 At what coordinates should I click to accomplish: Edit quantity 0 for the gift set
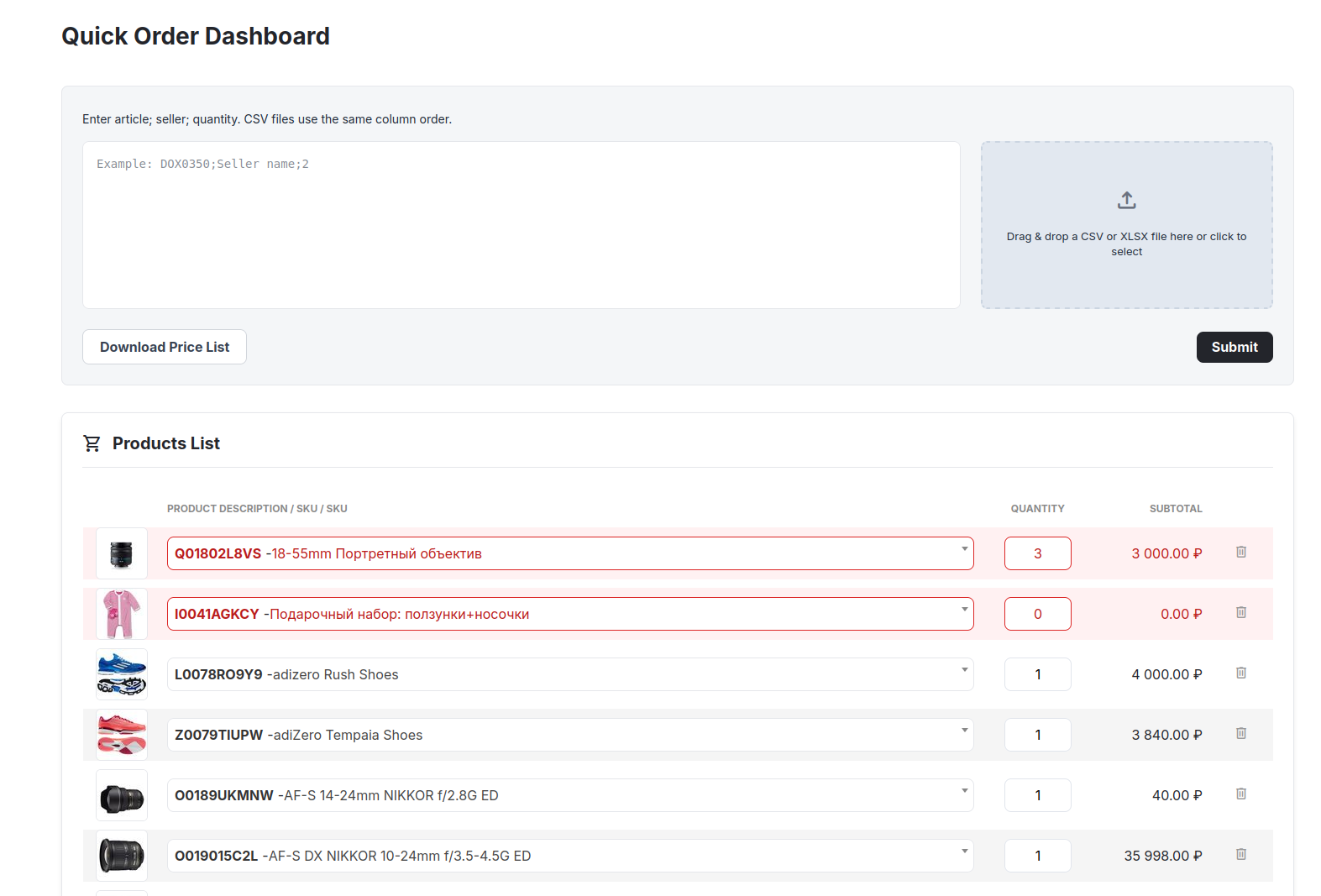(1038, 614)
